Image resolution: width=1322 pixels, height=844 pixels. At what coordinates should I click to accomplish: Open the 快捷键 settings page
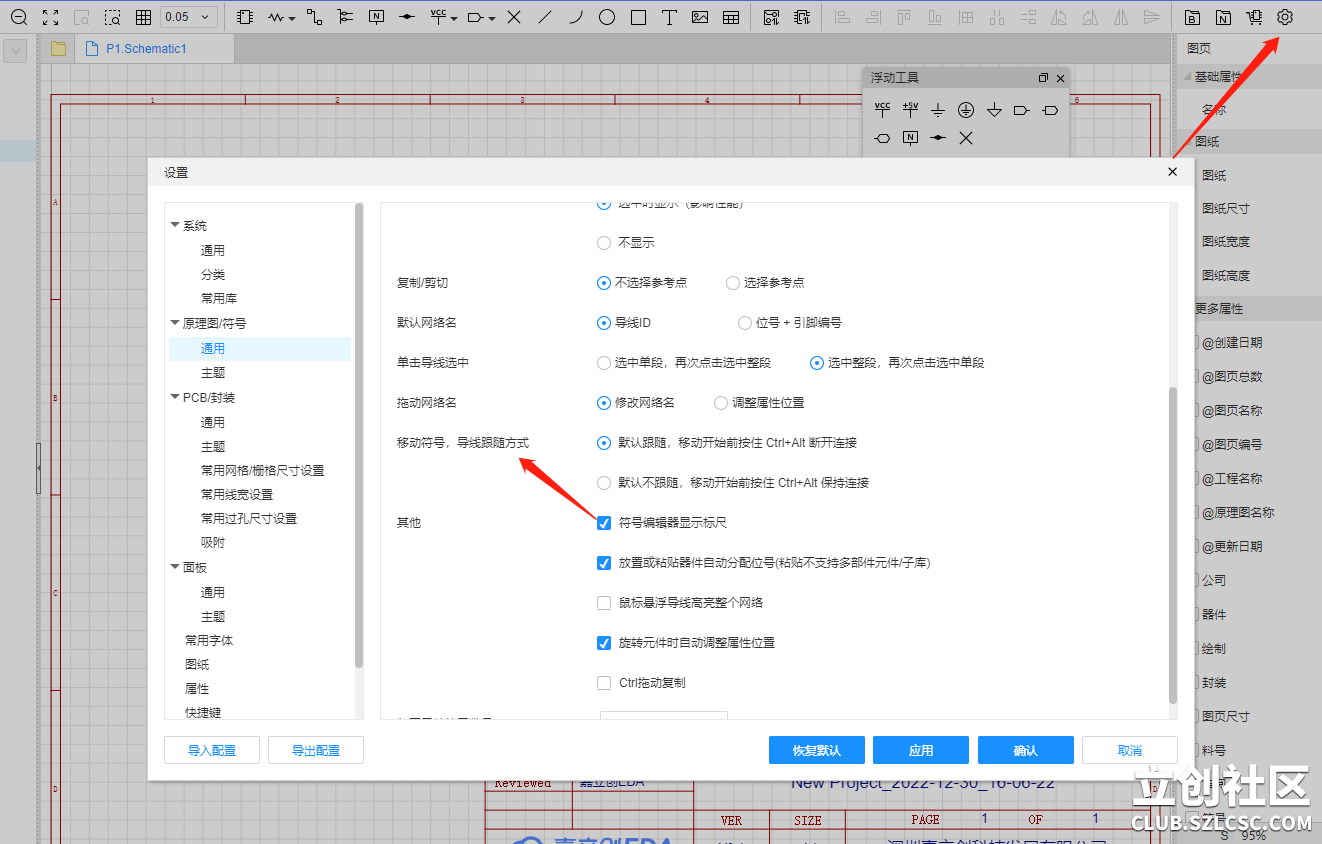[x=203, y=713]
